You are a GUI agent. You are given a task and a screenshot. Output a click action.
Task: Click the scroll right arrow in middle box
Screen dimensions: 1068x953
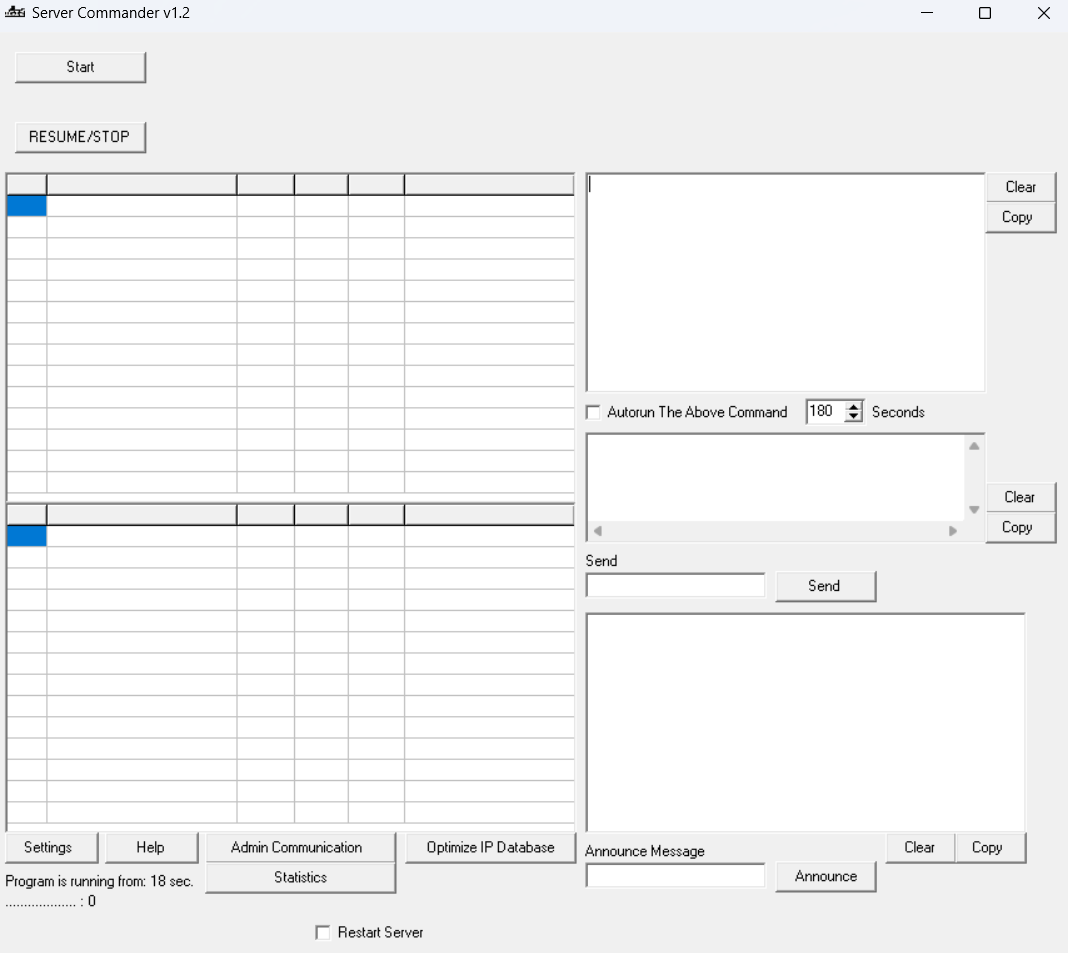pyautogui.click(x=953, y=531)
